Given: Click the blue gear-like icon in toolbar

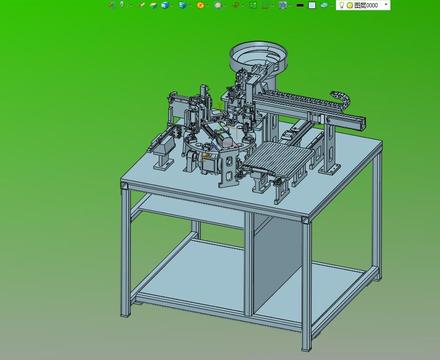Looking at the screenshot, I should click(283, 5).
